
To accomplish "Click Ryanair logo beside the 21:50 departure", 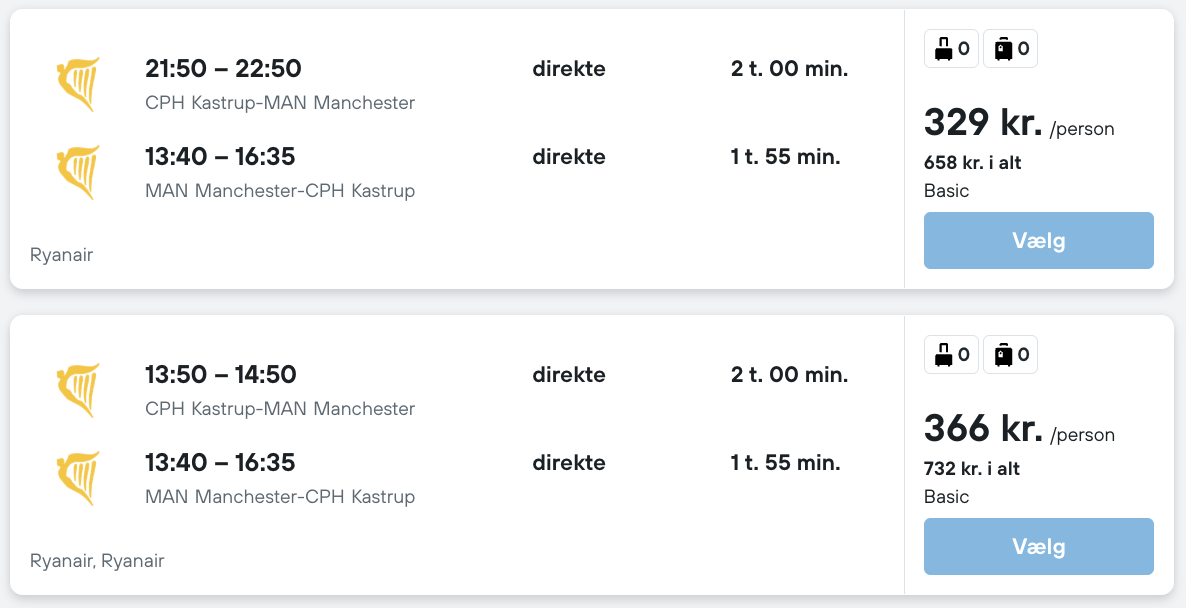I will [x=78, y=84].
